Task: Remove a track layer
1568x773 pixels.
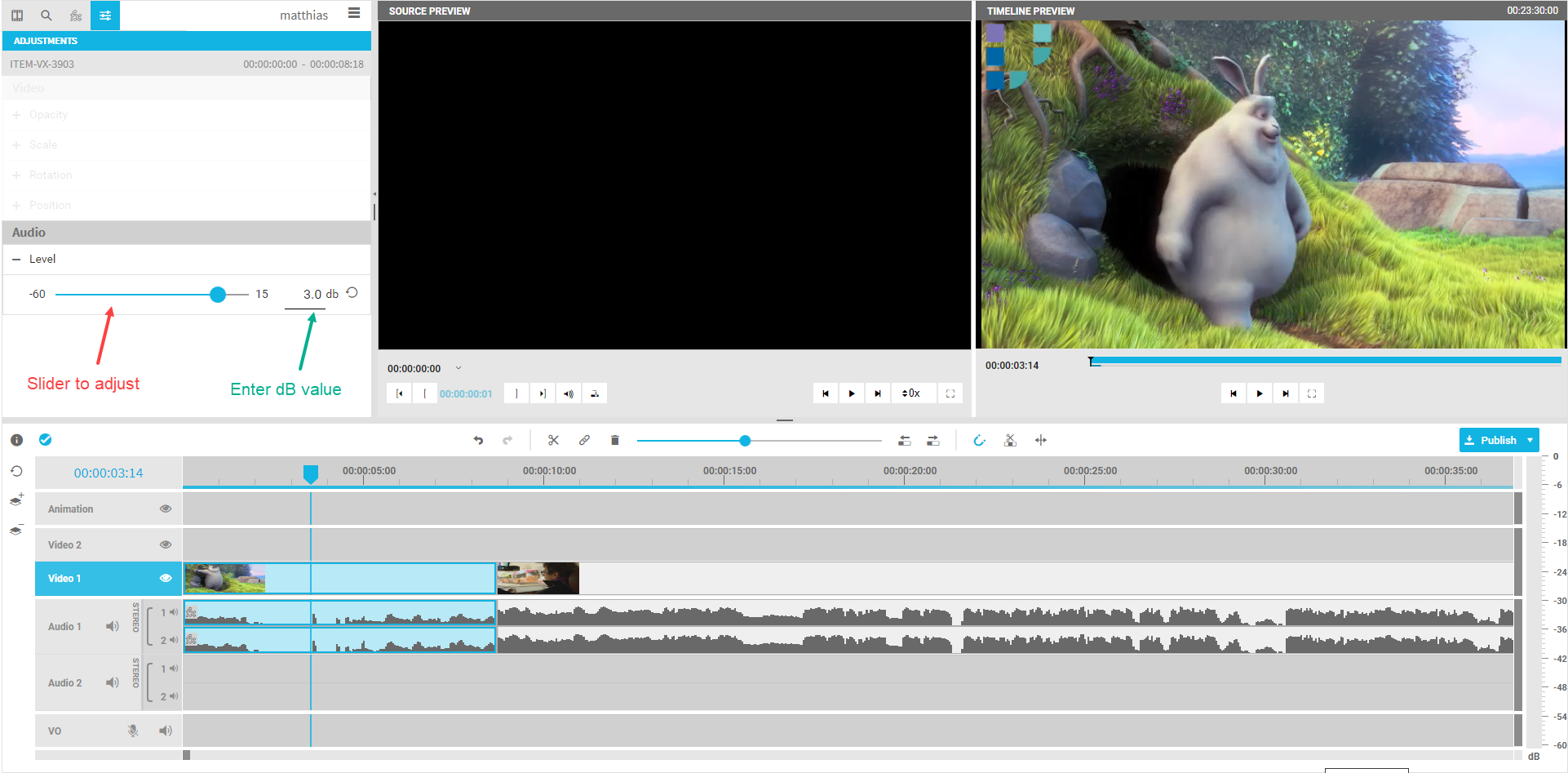Action: click(x=16, y=530)
